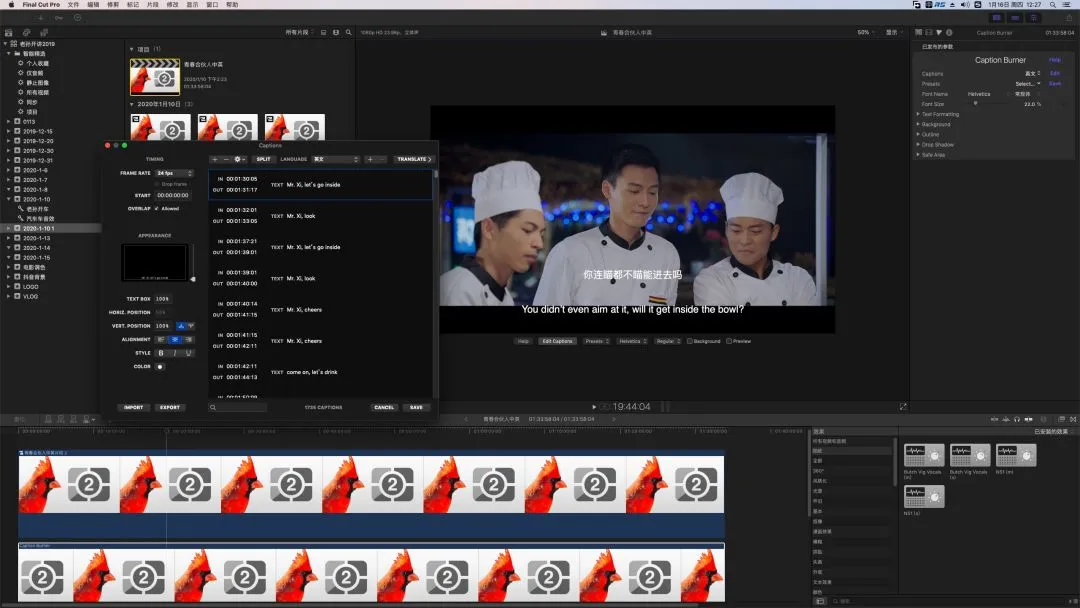The image size is (1080, 608).
Task: Open the Helvetica font dropdown under viewer
Action: pyautogui.click(x=632, y=341)
